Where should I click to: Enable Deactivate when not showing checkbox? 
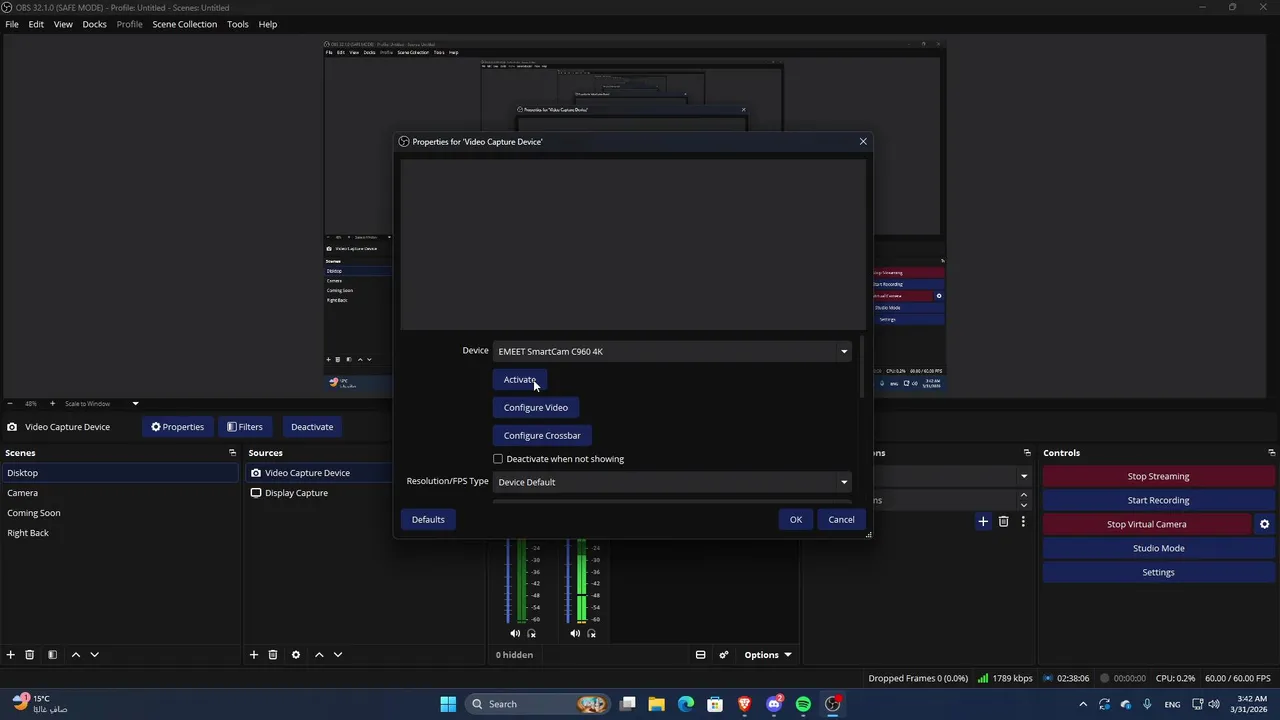pos(498,459)
